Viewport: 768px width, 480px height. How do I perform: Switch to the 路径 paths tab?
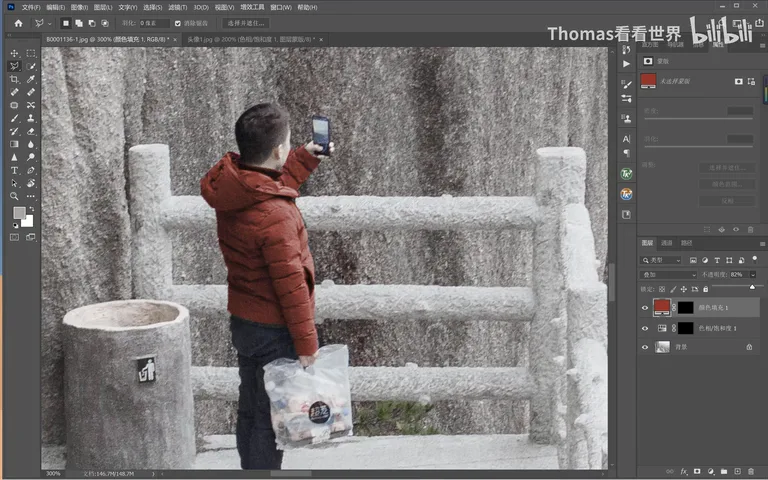[687, 243]
